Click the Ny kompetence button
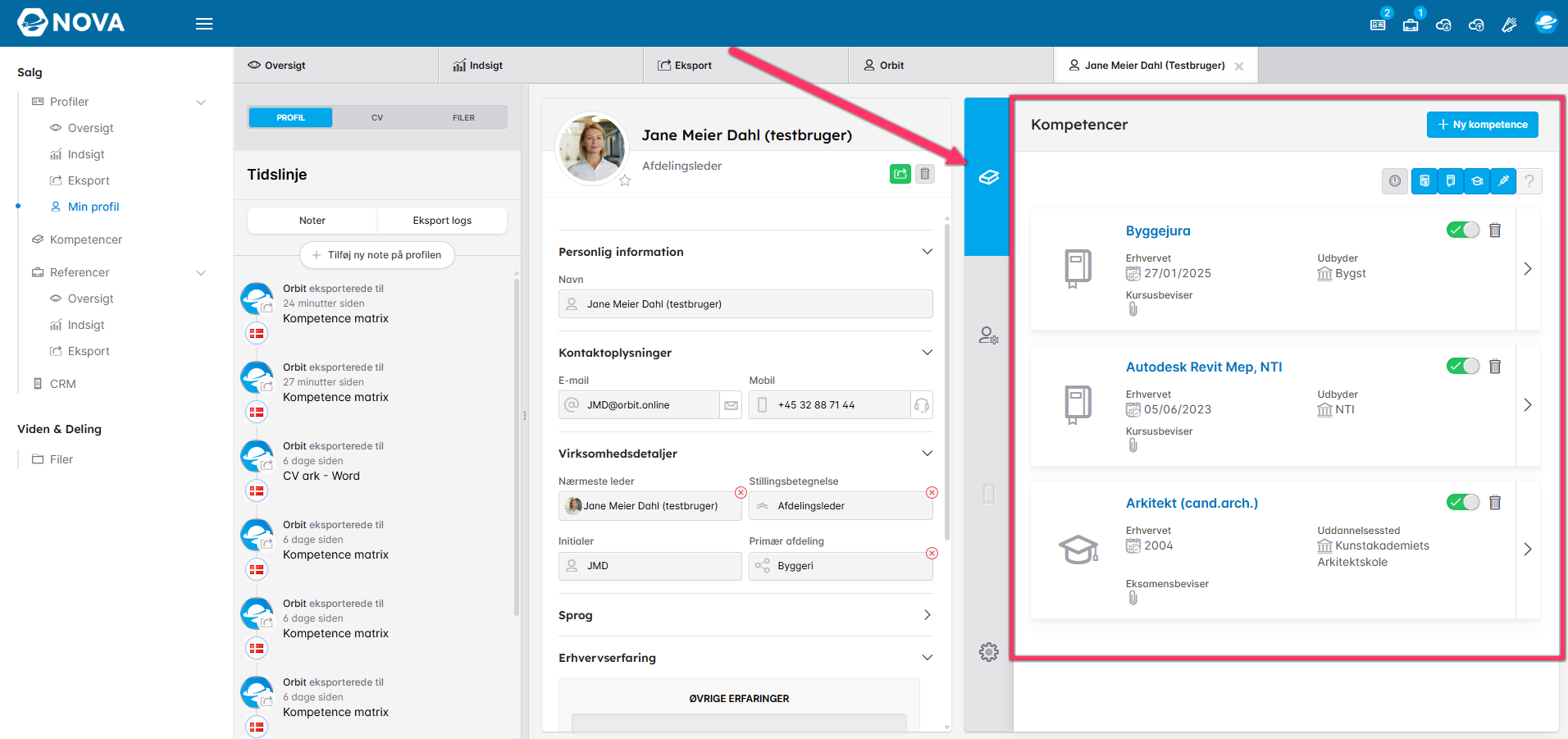The image size is (1568, 739). [1483, 125]
